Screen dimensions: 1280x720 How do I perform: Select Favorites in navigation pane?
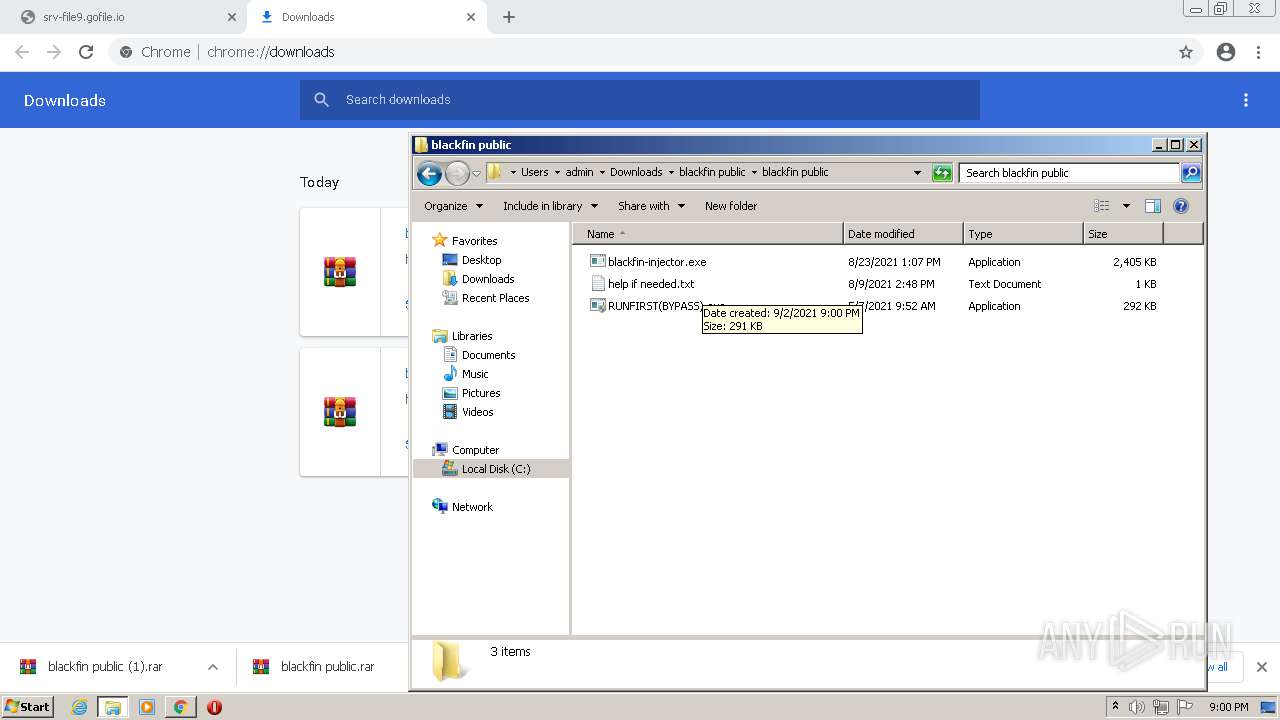474,241
